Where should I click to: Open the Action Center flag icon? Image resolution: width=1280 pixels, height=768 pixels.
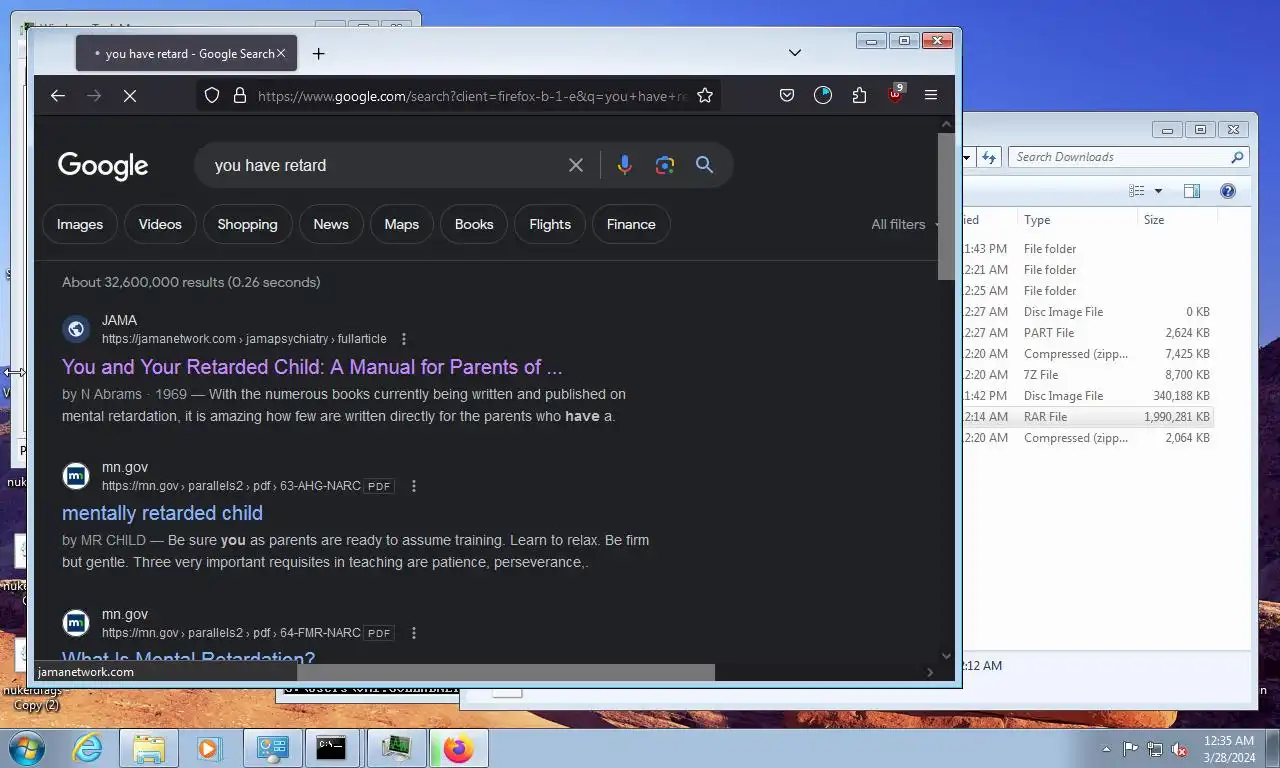1131,749
